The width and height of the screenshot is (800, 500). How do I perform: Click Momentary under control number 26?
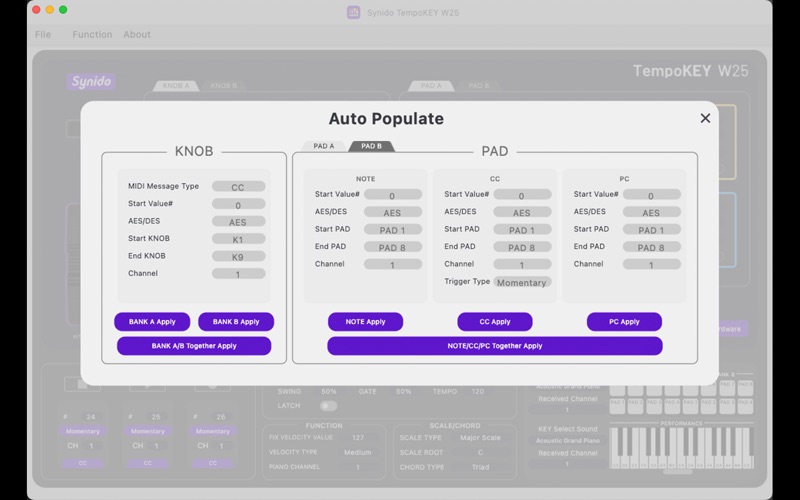pos(213,432)
